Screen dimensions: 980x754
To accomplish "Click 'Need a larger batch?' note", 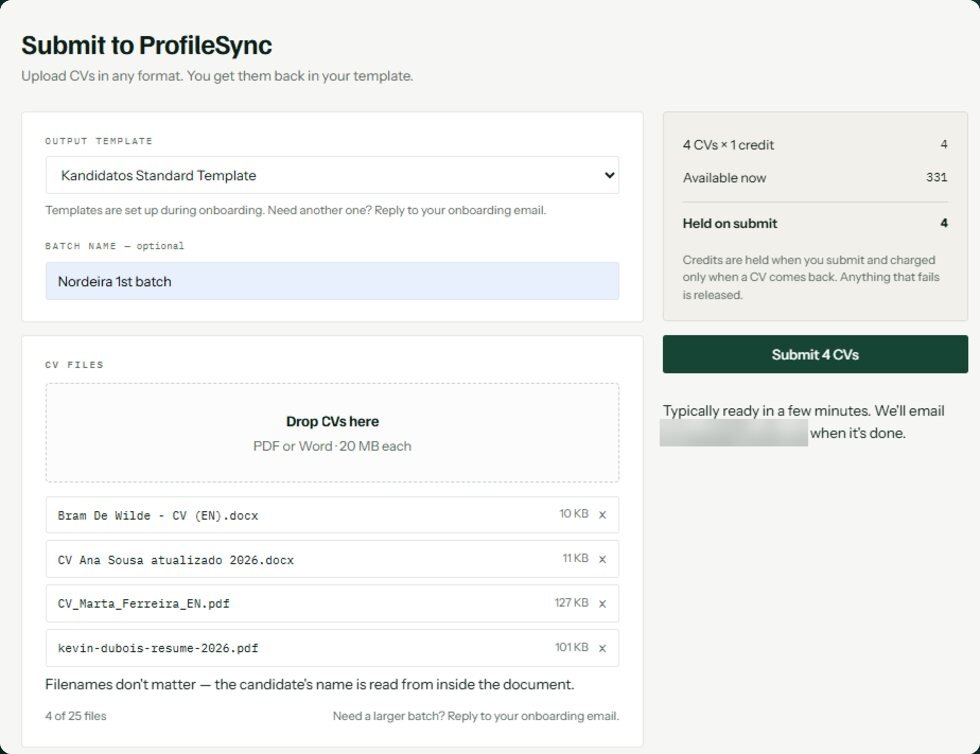I will pyautogui.click(x=476, y=716).
